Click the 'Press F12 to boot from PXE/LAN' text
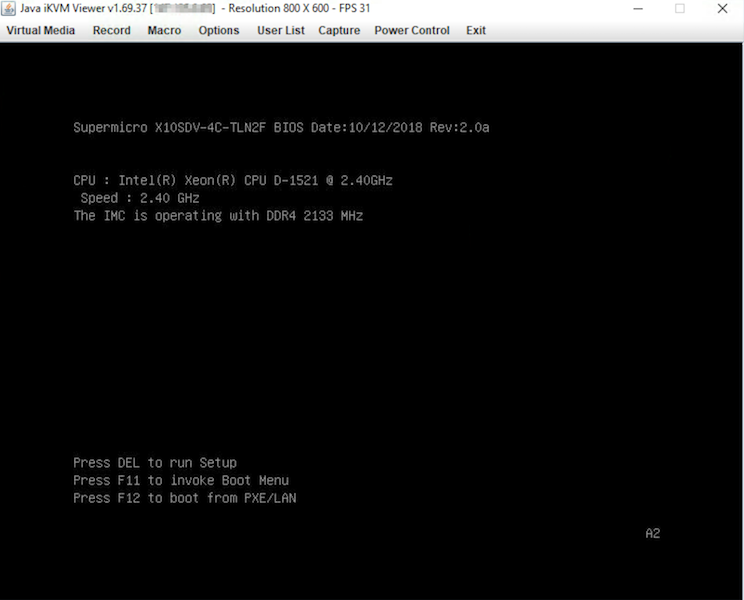 coord(184,497)
